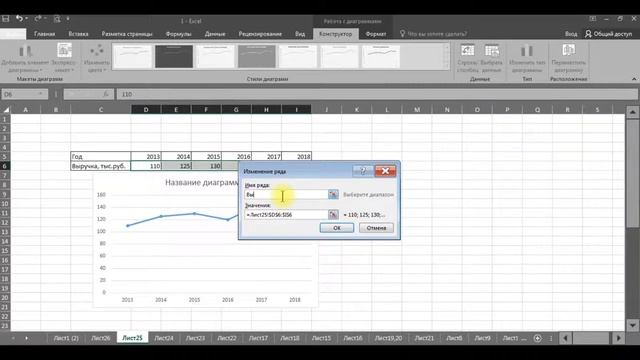The image size is (640, 360).
Task: Switch to the Разметка страницы tab
Action: [x=127, y=34]
